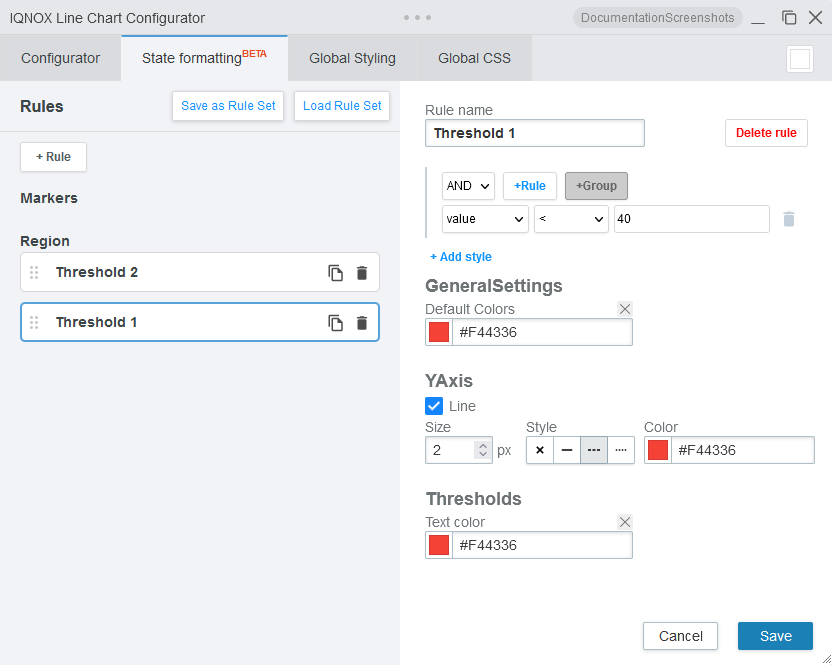This screenshot has height=665, width=832.
Task: Click the Save as Rule Set button
Action: 228,106
